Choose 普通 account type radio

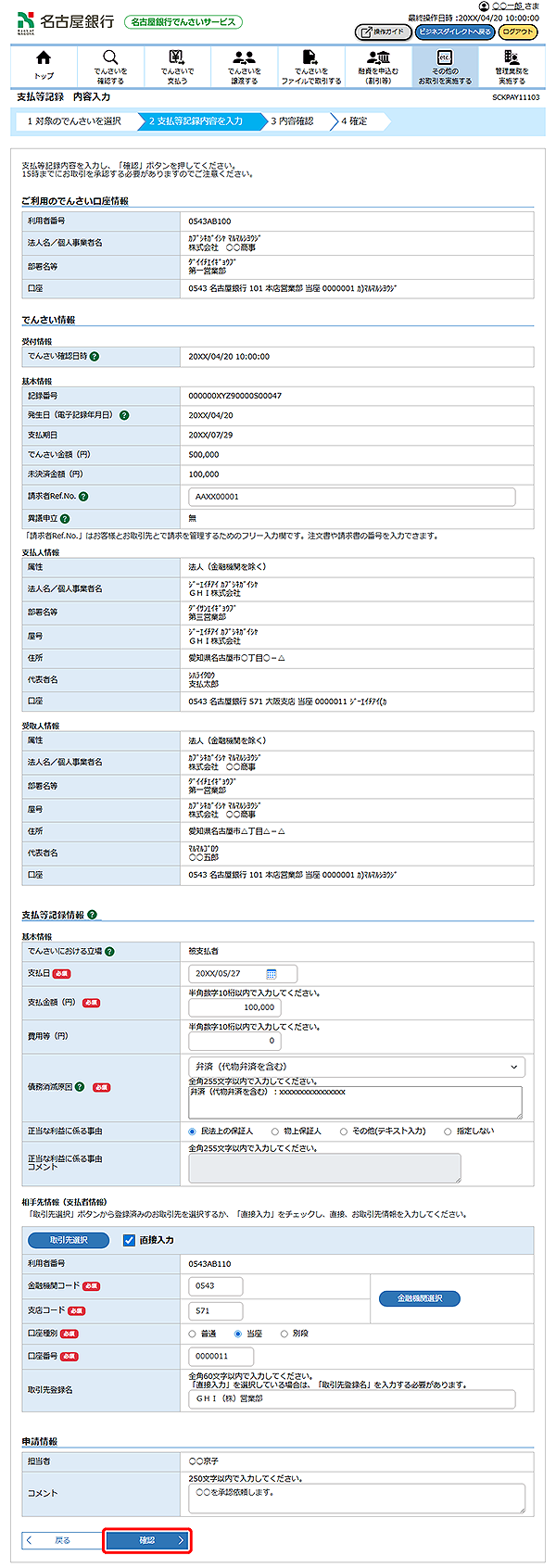(x=193, y=1334)
